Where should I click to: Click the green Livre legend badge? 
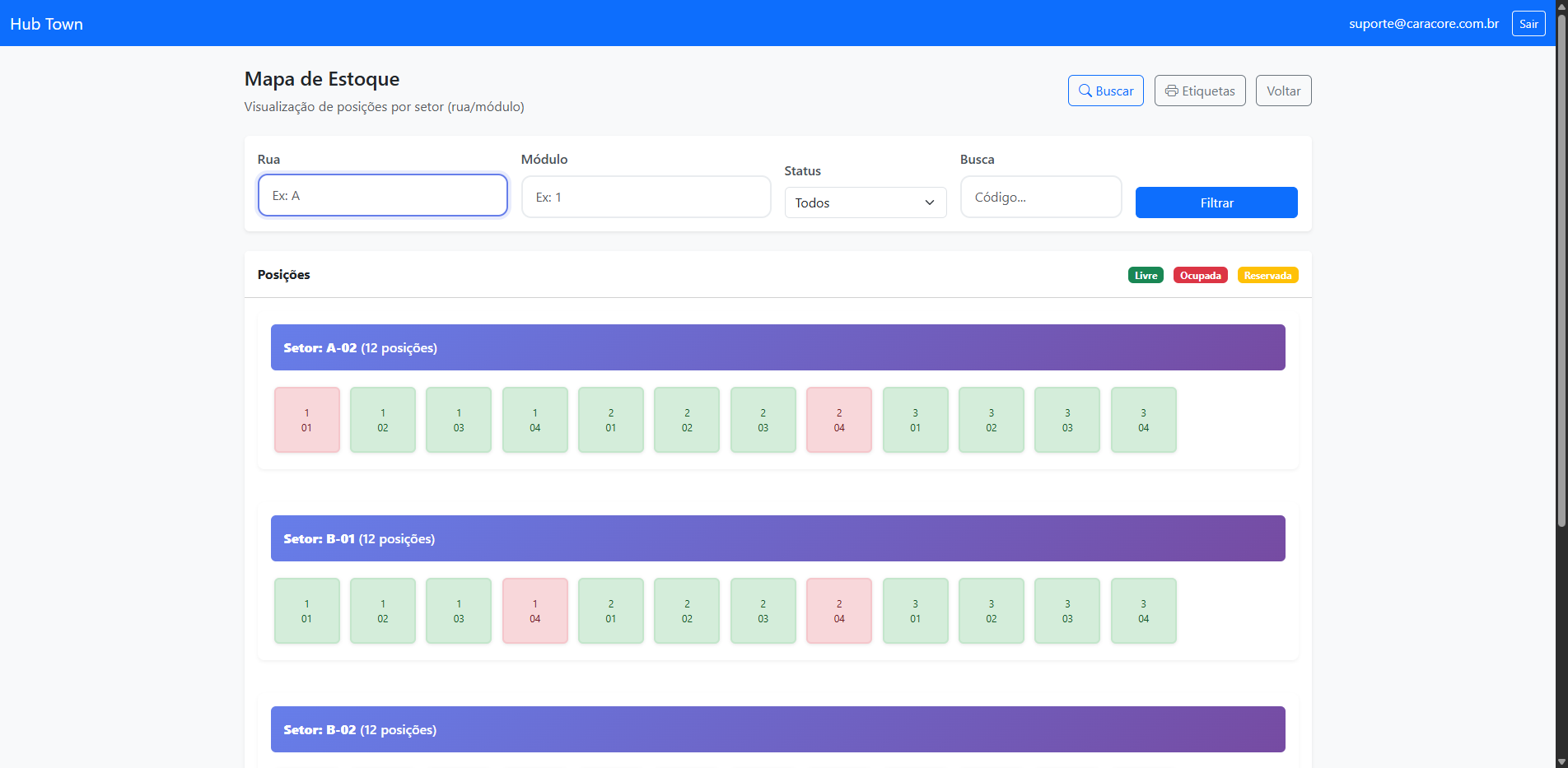[x=1146, y=275]
